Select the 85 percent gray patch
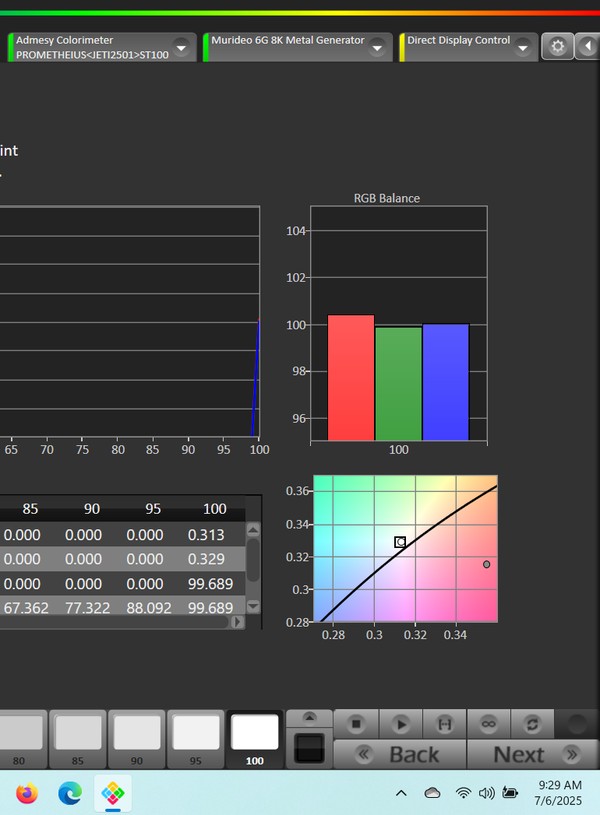 click(x=78, y=739)
